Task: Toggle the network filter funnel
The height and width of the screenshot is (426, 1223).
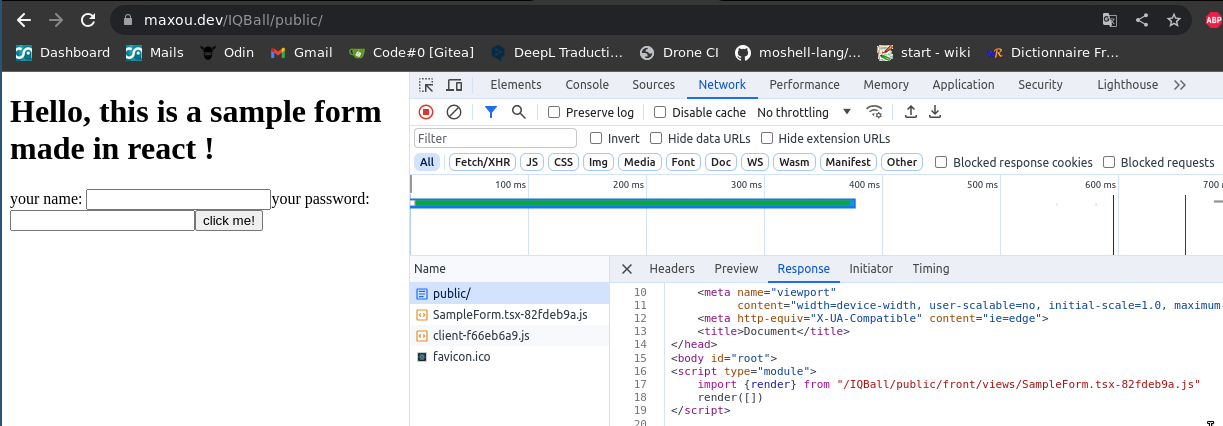Action: click(490, 112)
